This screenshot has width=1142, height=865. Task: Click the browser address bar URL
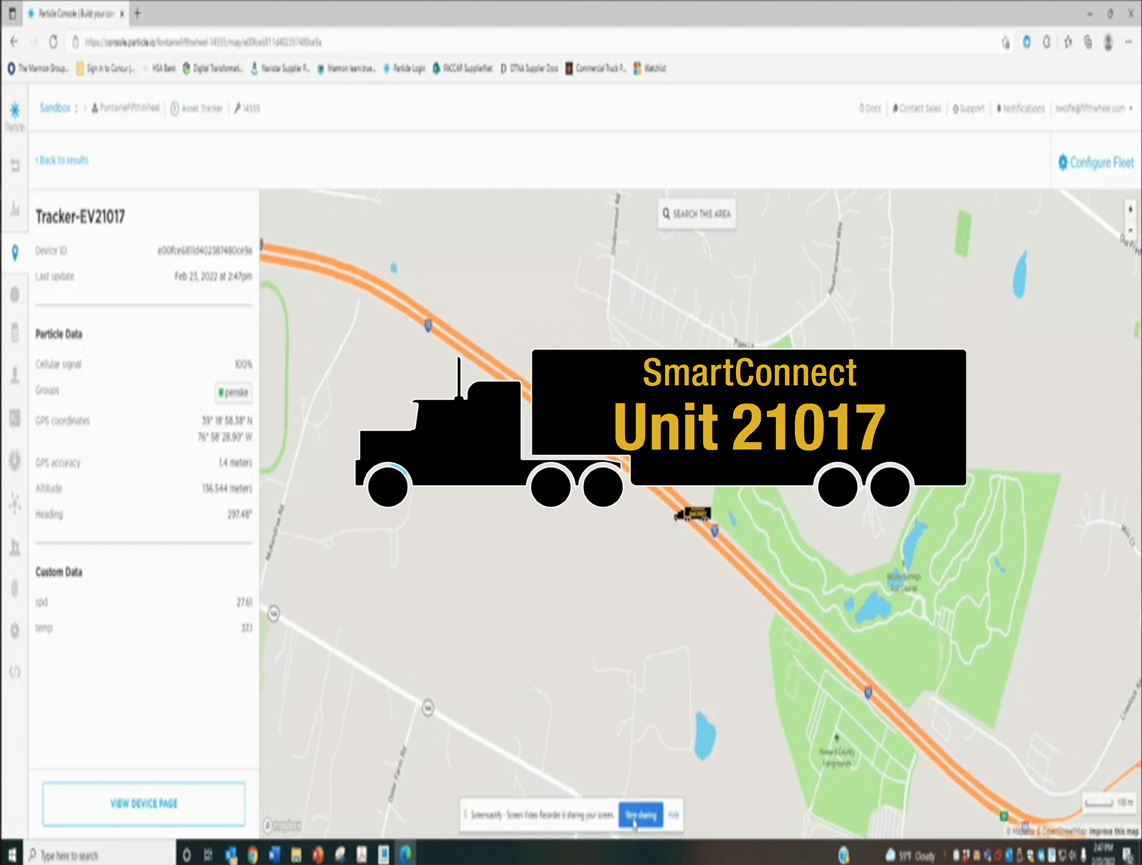[x=203, y=42]
